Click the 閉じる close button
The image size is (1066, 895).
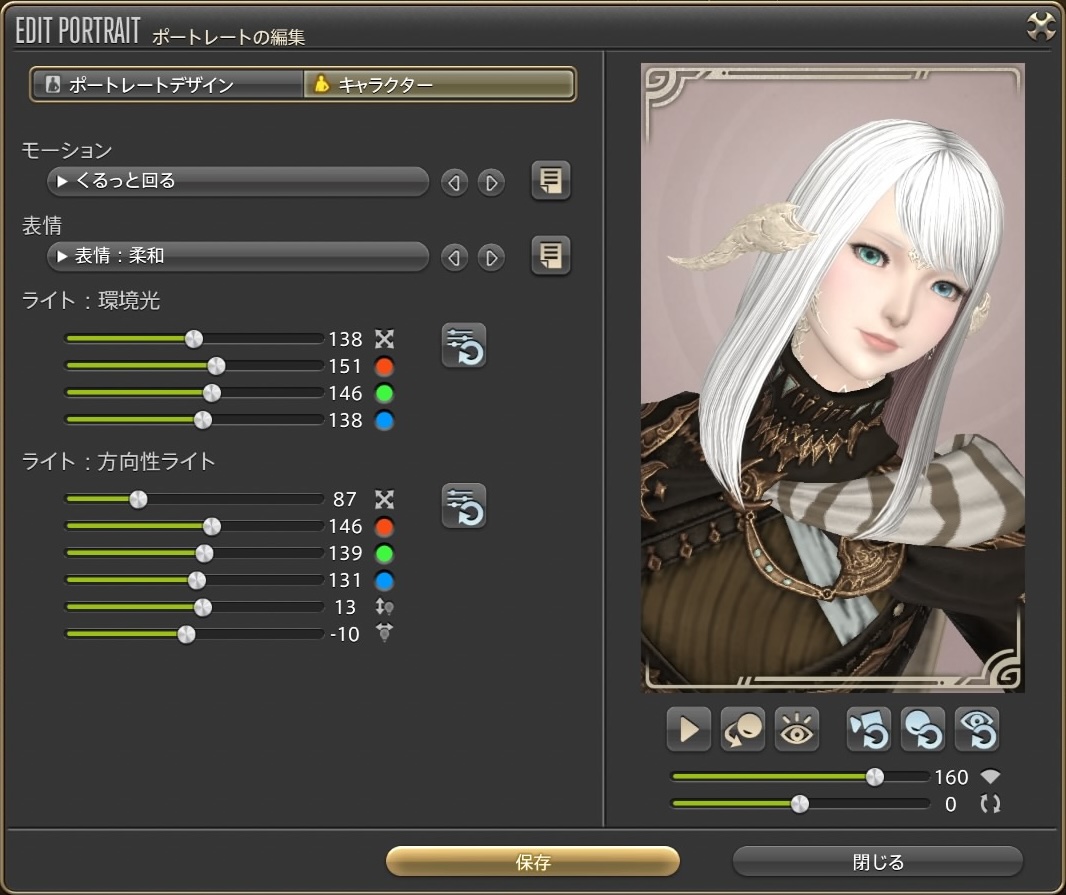tap(877, 862)
